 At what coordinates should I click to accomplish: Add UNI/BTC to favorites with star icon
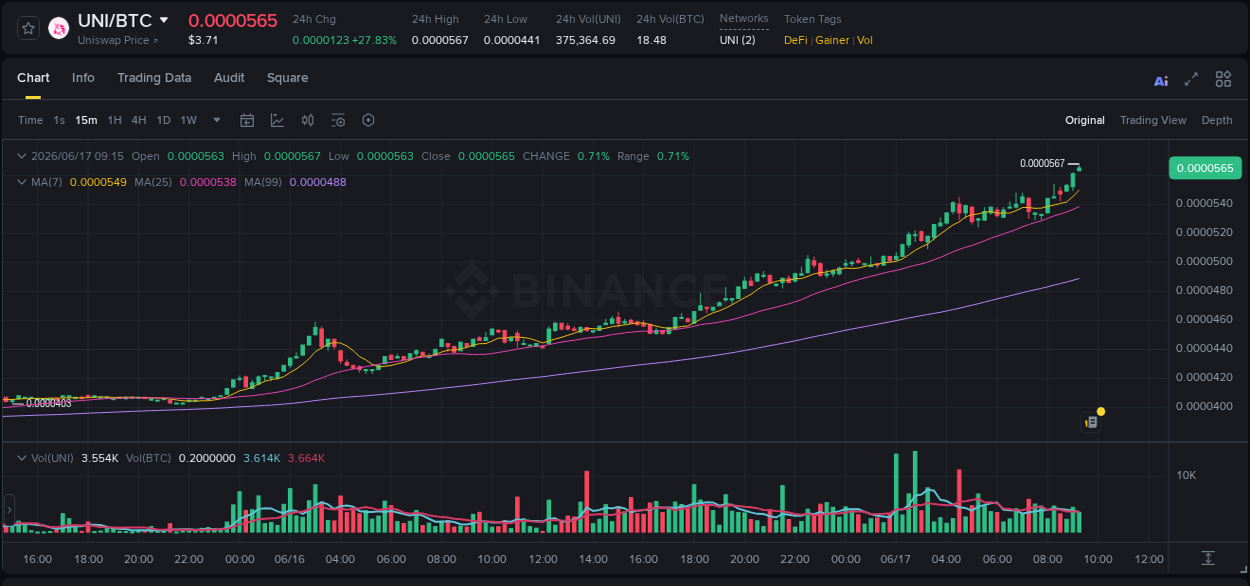coord(28,28)
